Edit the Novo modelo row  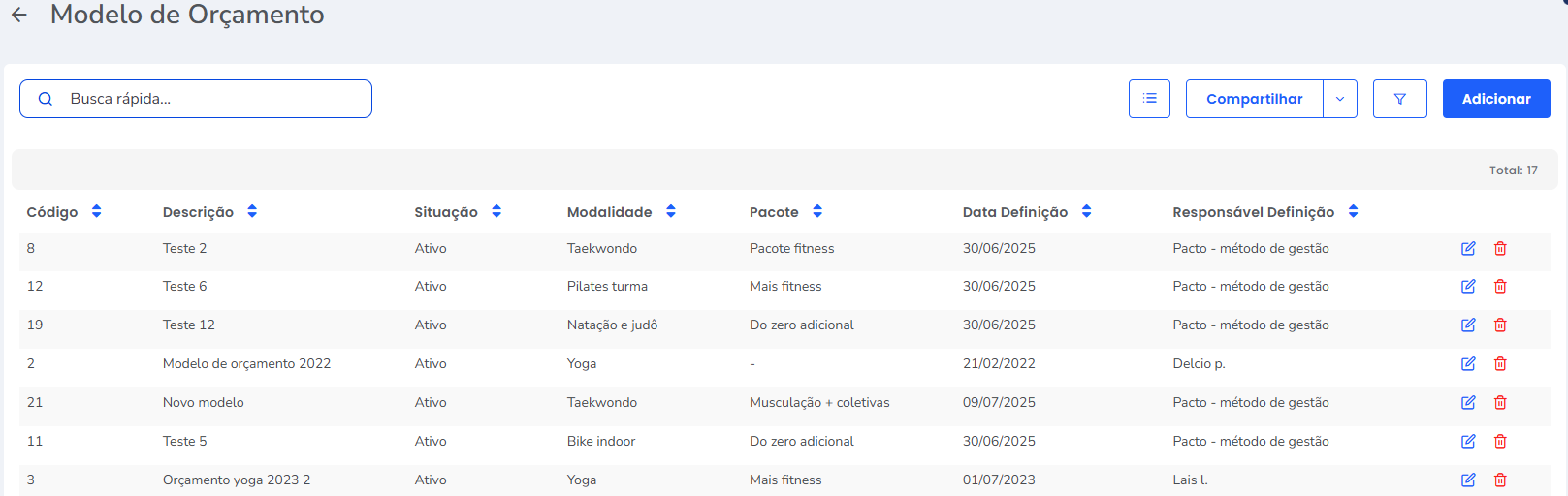(x=1468, y=403)
